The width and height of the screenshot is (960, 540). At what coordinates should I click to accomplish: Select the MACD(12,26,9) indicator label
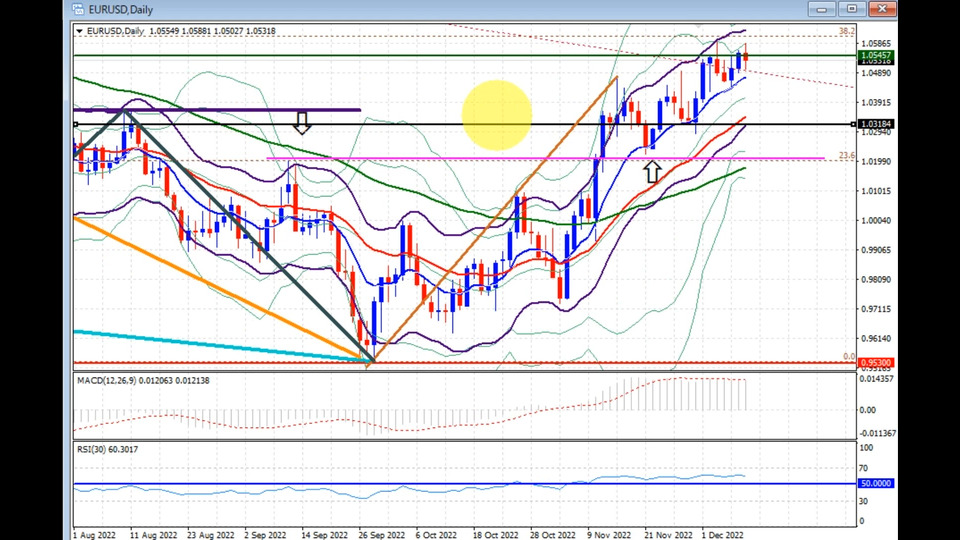click(x=143, y=381)
